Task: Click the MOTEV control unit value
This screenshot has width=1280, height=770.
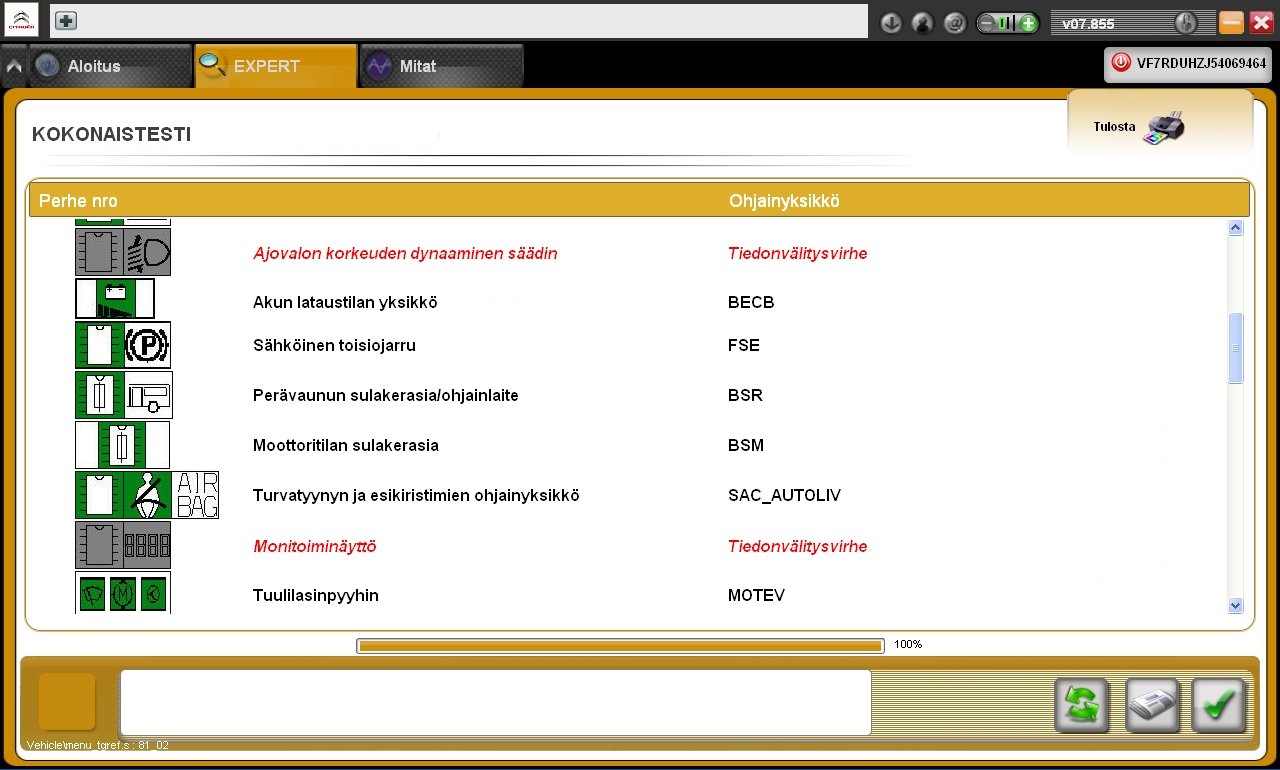Action: point(756,595)
